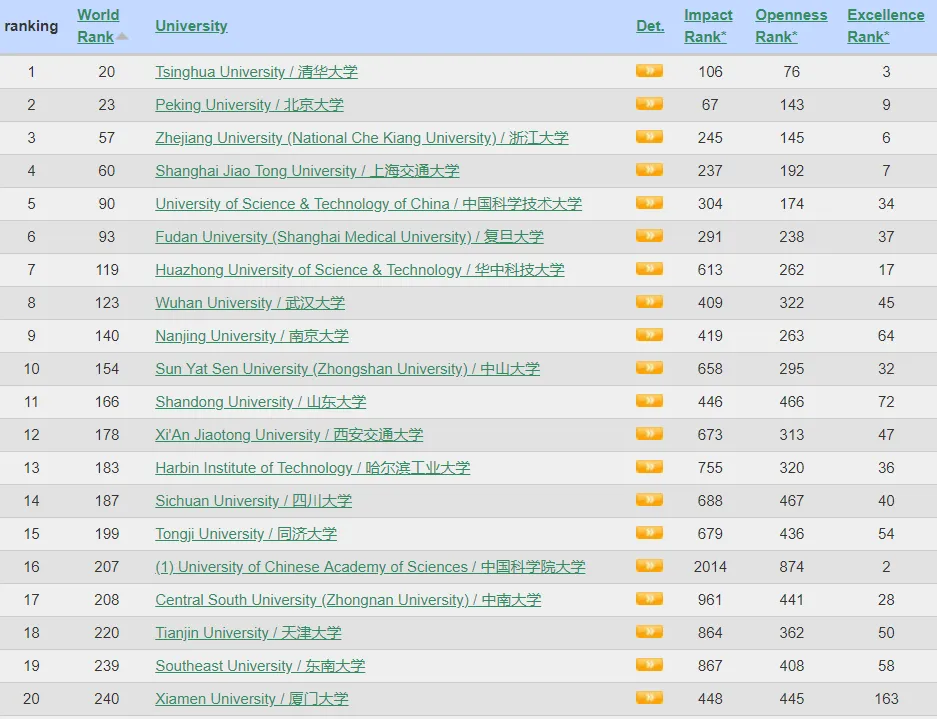The image size is (937, 719).
Task: Select the ranking column header text
Action: (x=31, y=26)
